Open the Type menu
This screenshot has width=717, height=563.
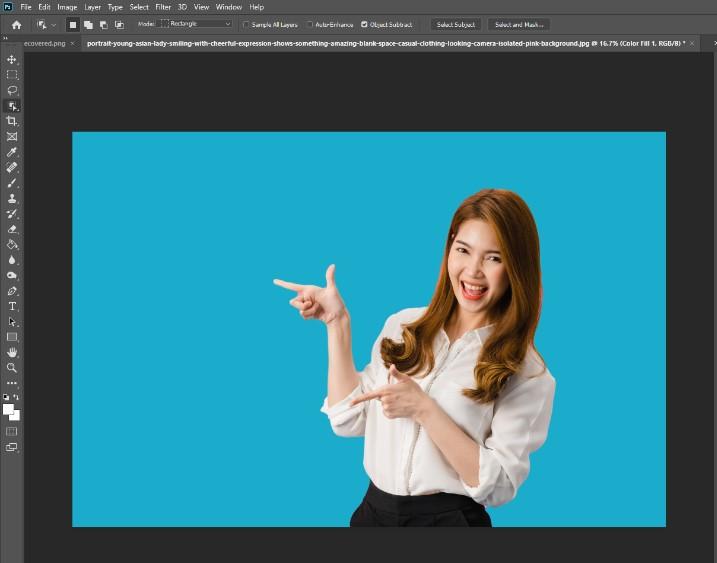115,7
